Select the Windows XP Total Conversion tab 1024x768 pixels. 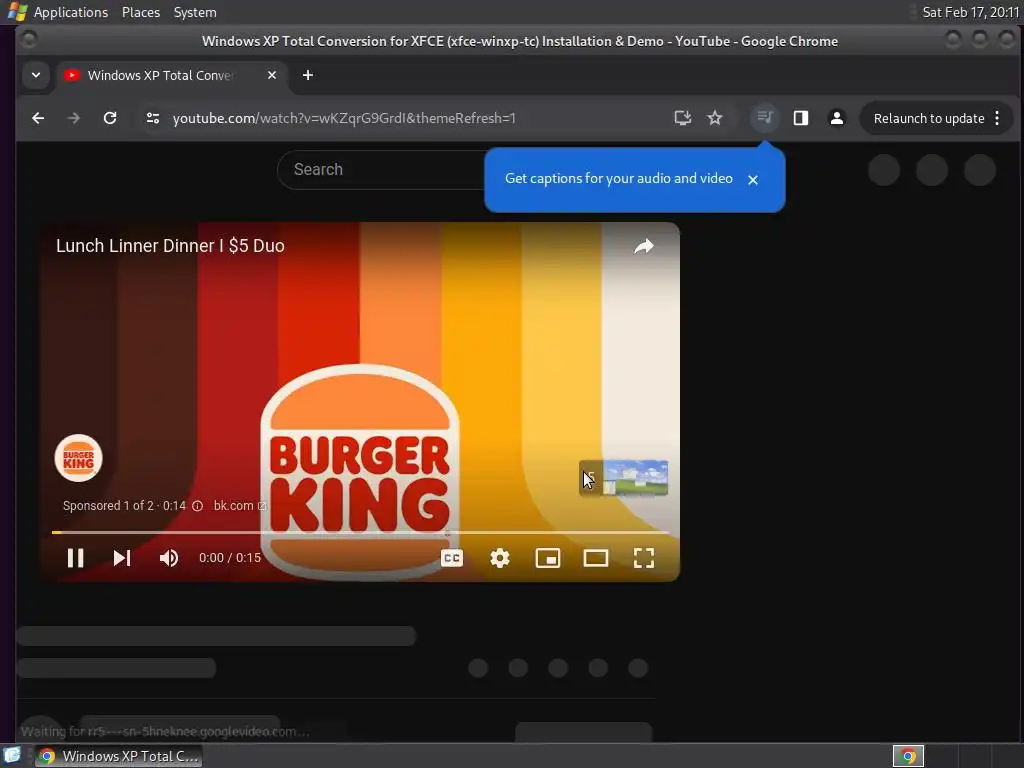(160, 75)
